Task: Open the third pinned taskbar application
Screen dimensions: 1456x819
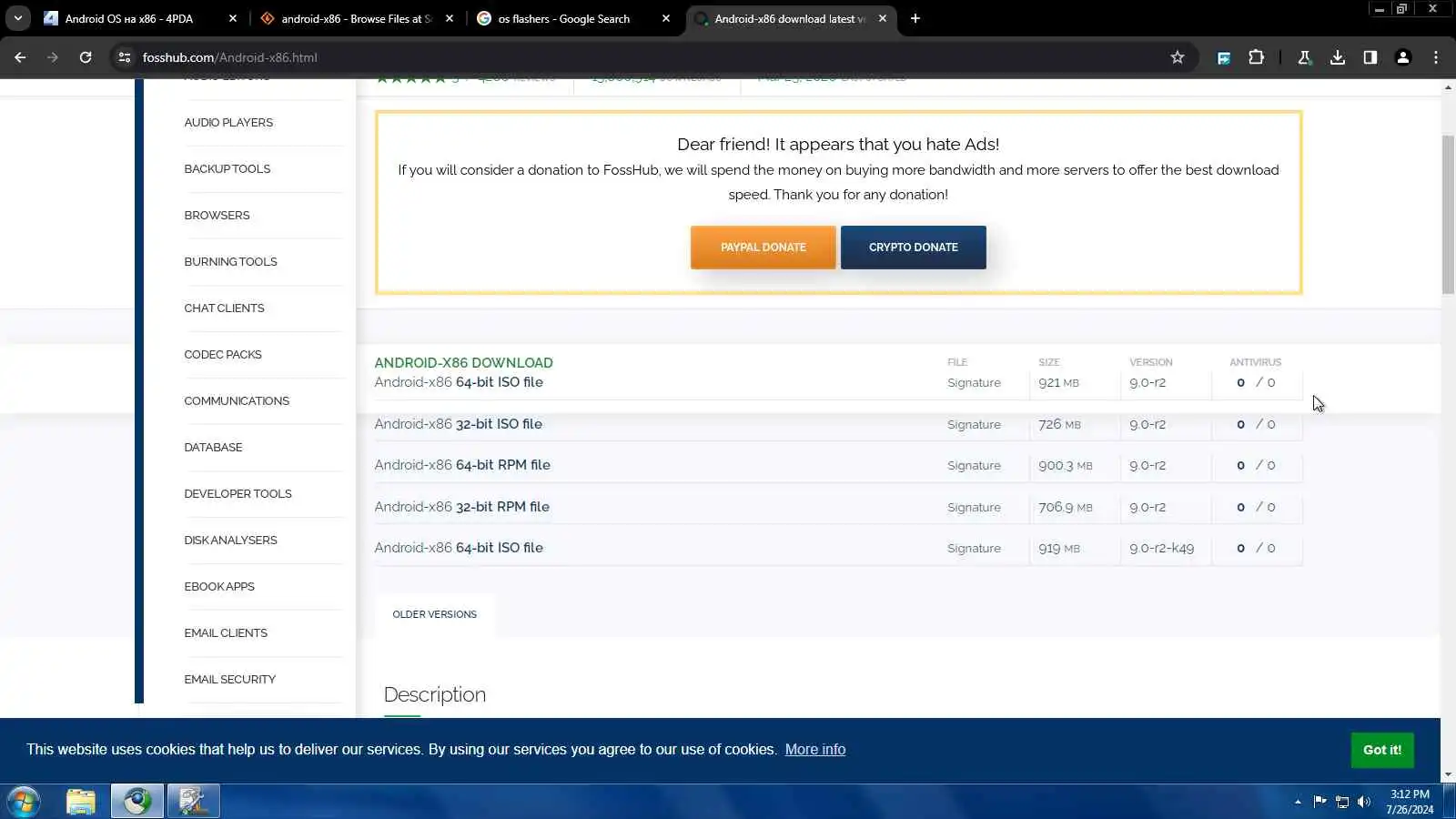Action: pos(194,802)
